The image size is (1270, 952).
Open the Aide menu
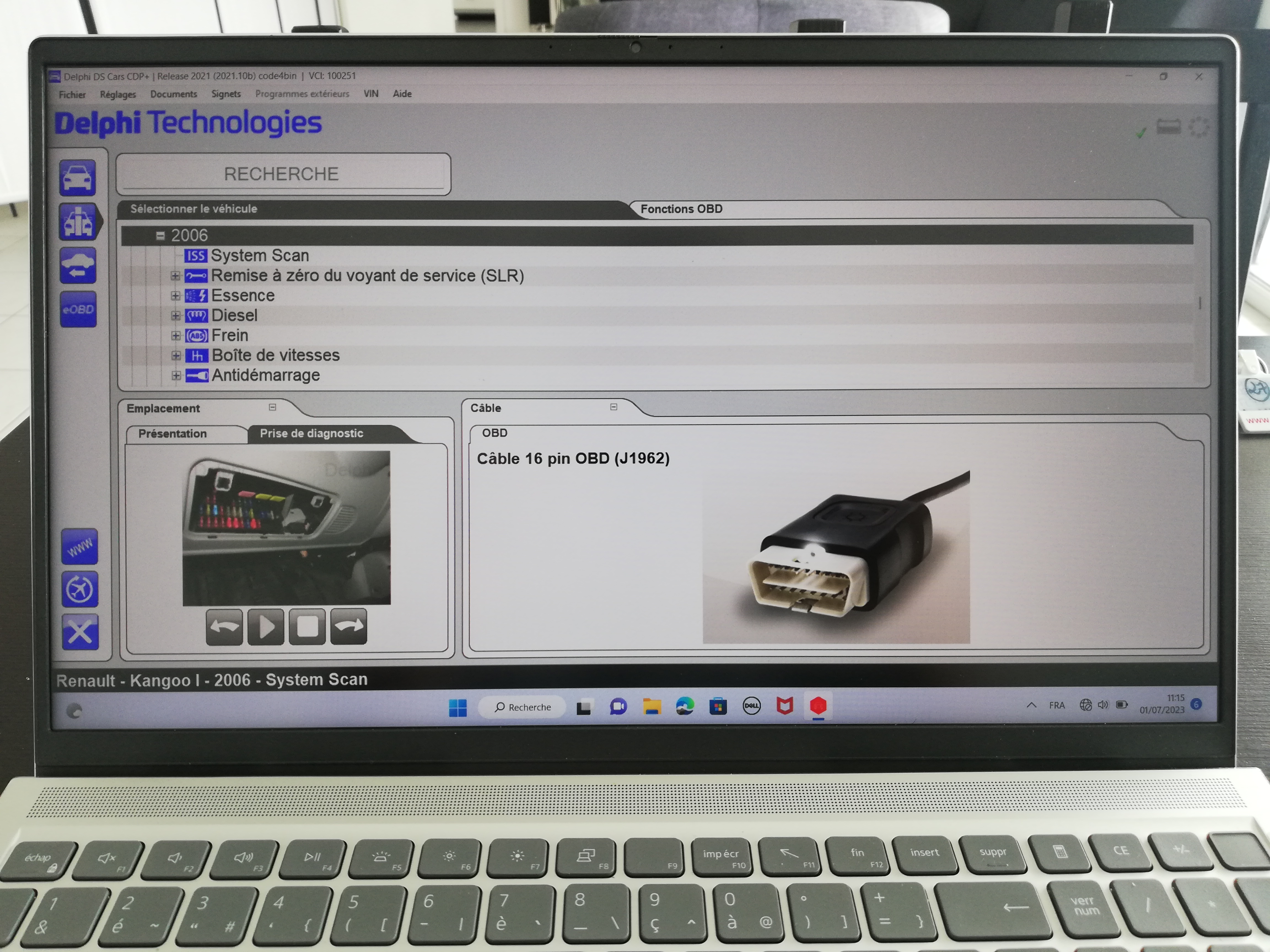coord(402,94)
